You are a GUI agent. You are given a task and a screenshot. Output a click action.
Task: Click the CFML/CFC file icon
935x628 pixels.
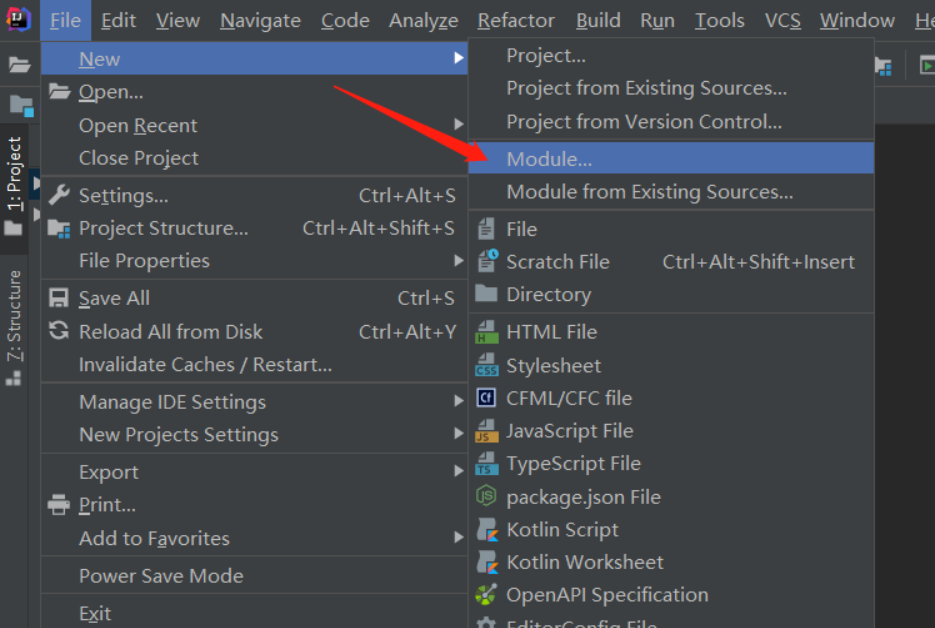click(486, 397)
